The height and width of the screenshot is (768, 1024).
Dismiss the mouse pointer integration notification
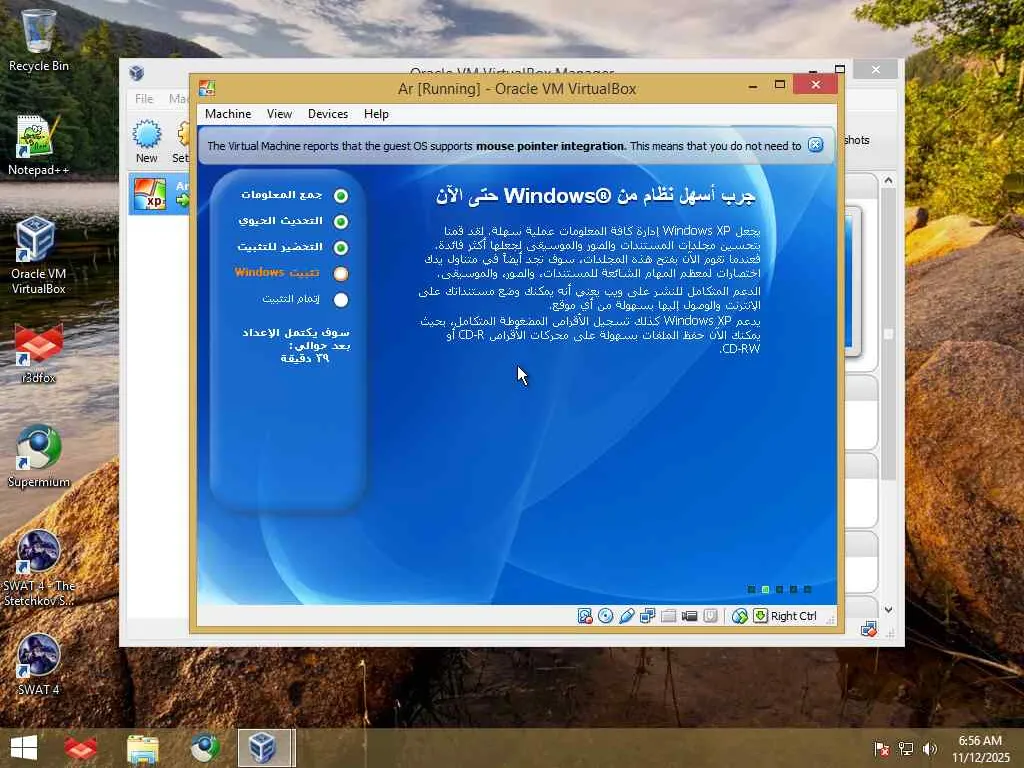[x=815, y=145]
